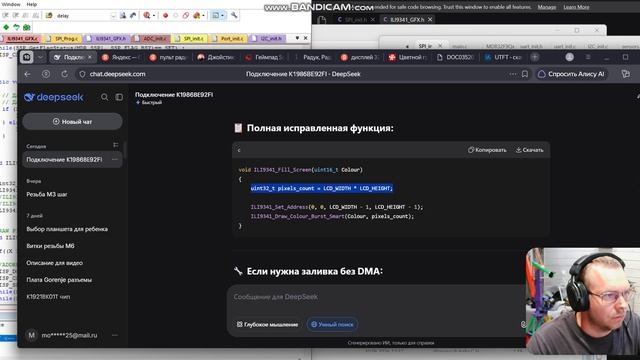
Task: Switch to the SPI_Prog.c tab in Keil
Action: [x=63, y=38]
